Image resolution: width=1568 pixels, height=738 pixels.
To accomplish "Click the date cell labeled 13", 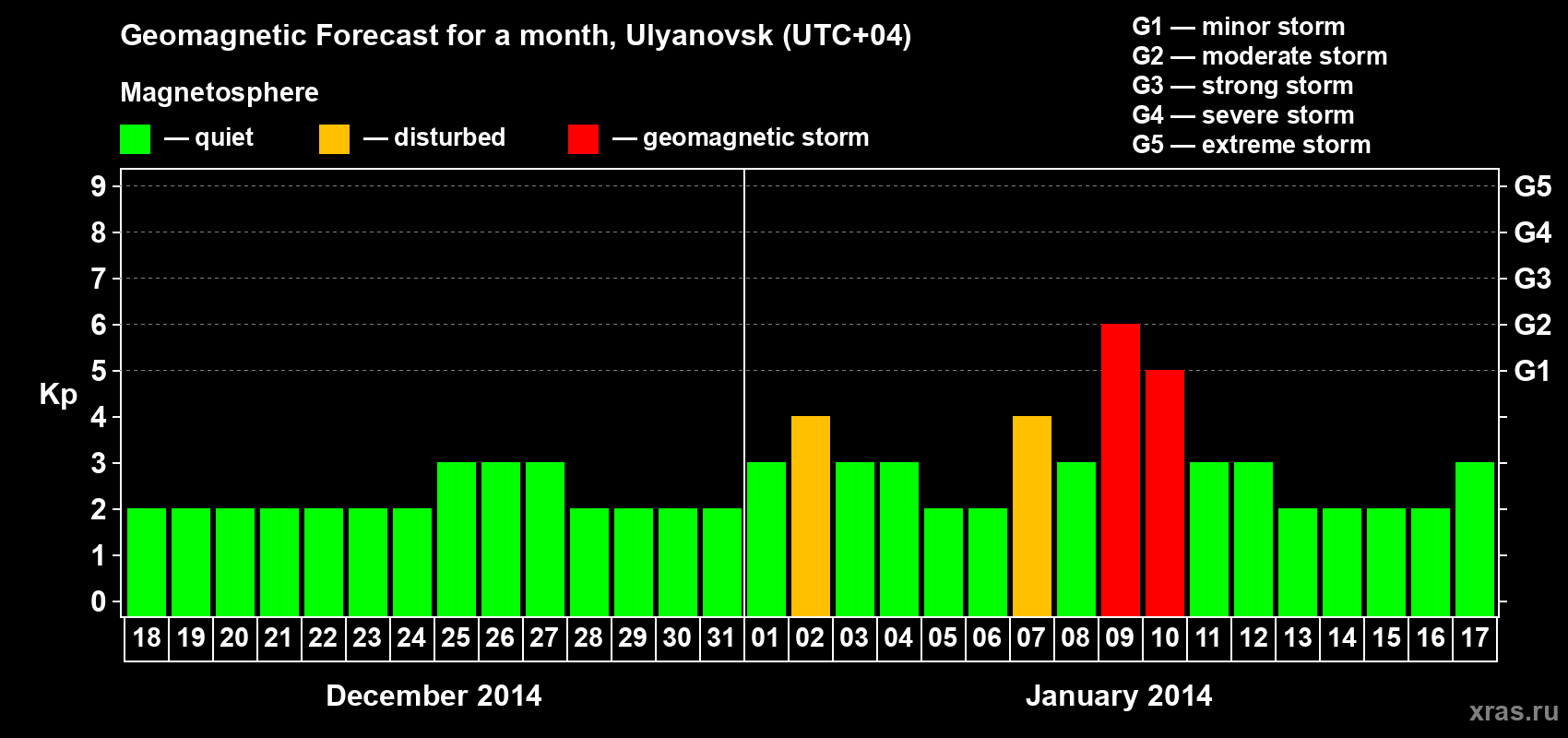I will click(x=1297, y=638).
